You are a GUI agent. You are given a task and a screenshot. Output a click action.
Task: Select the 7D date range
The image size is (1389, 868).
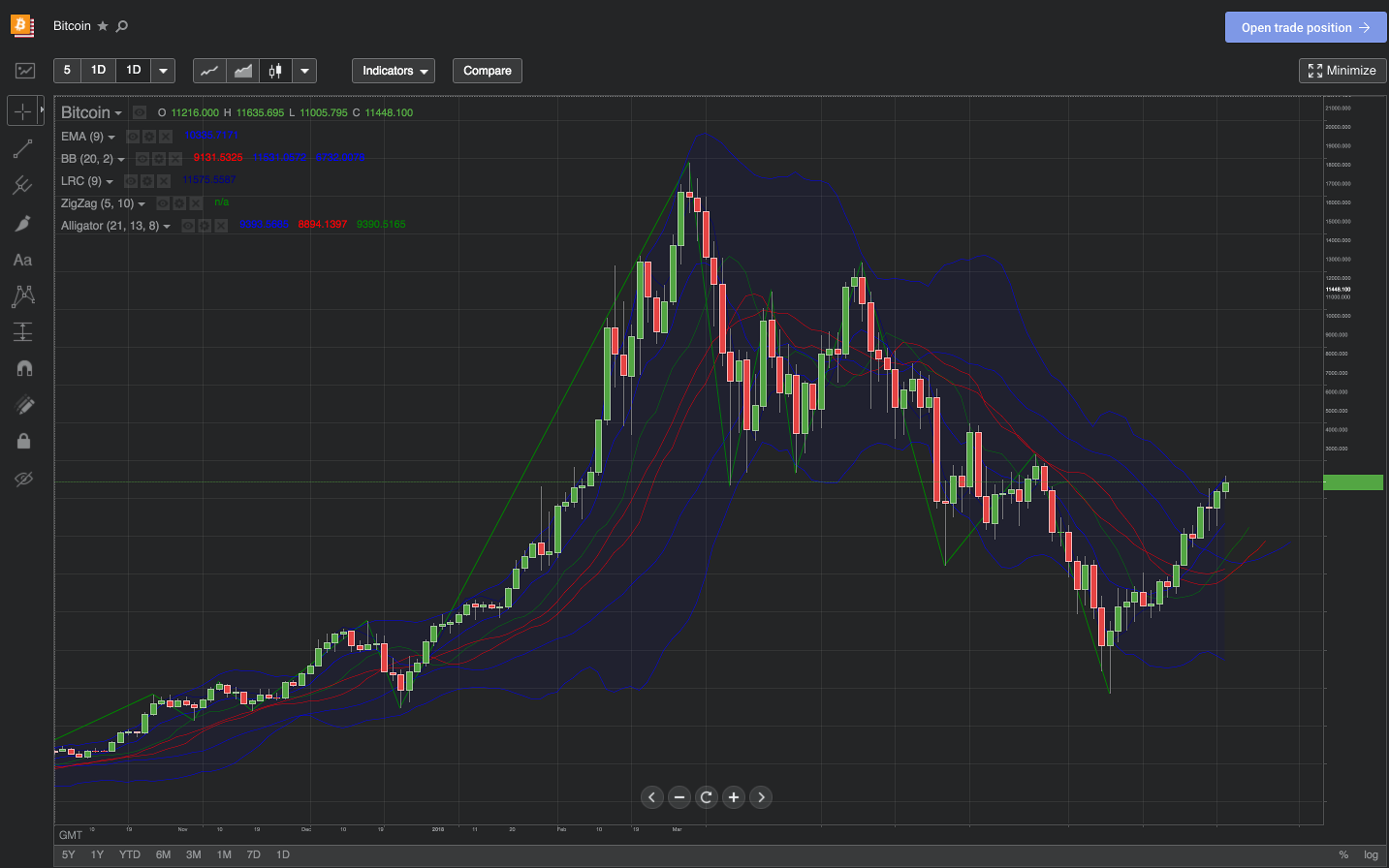tap(254, 854)
